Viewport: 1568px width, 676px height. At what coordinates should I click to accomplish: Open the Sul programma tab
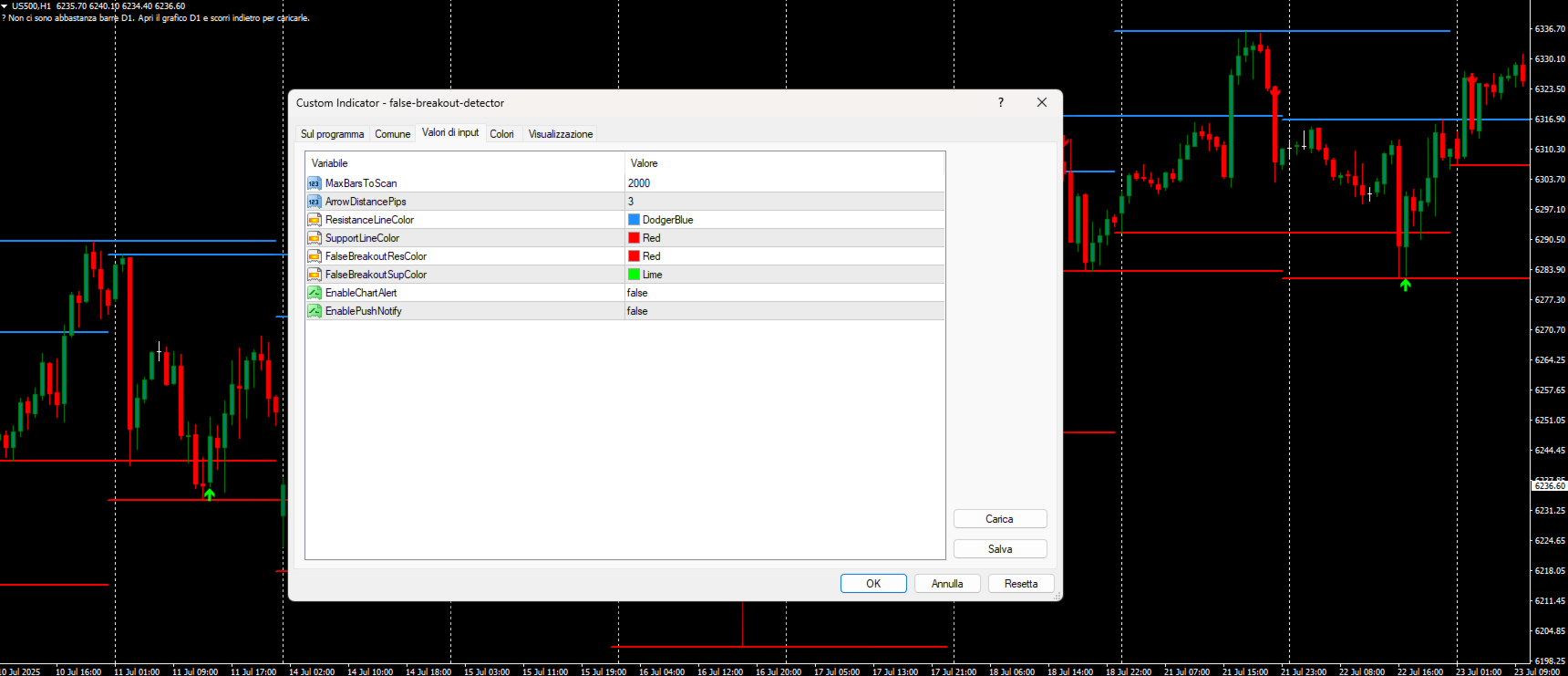click(332, 134)
